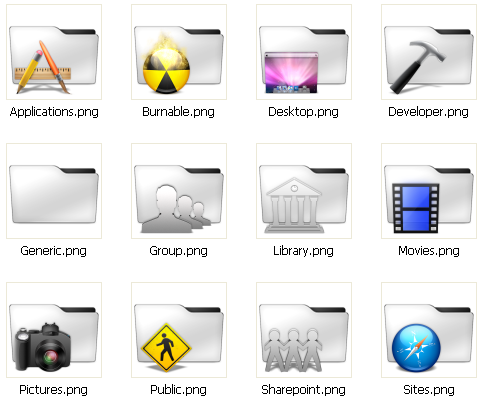Select the Movies folder icon with film strip

click(429, 191)
